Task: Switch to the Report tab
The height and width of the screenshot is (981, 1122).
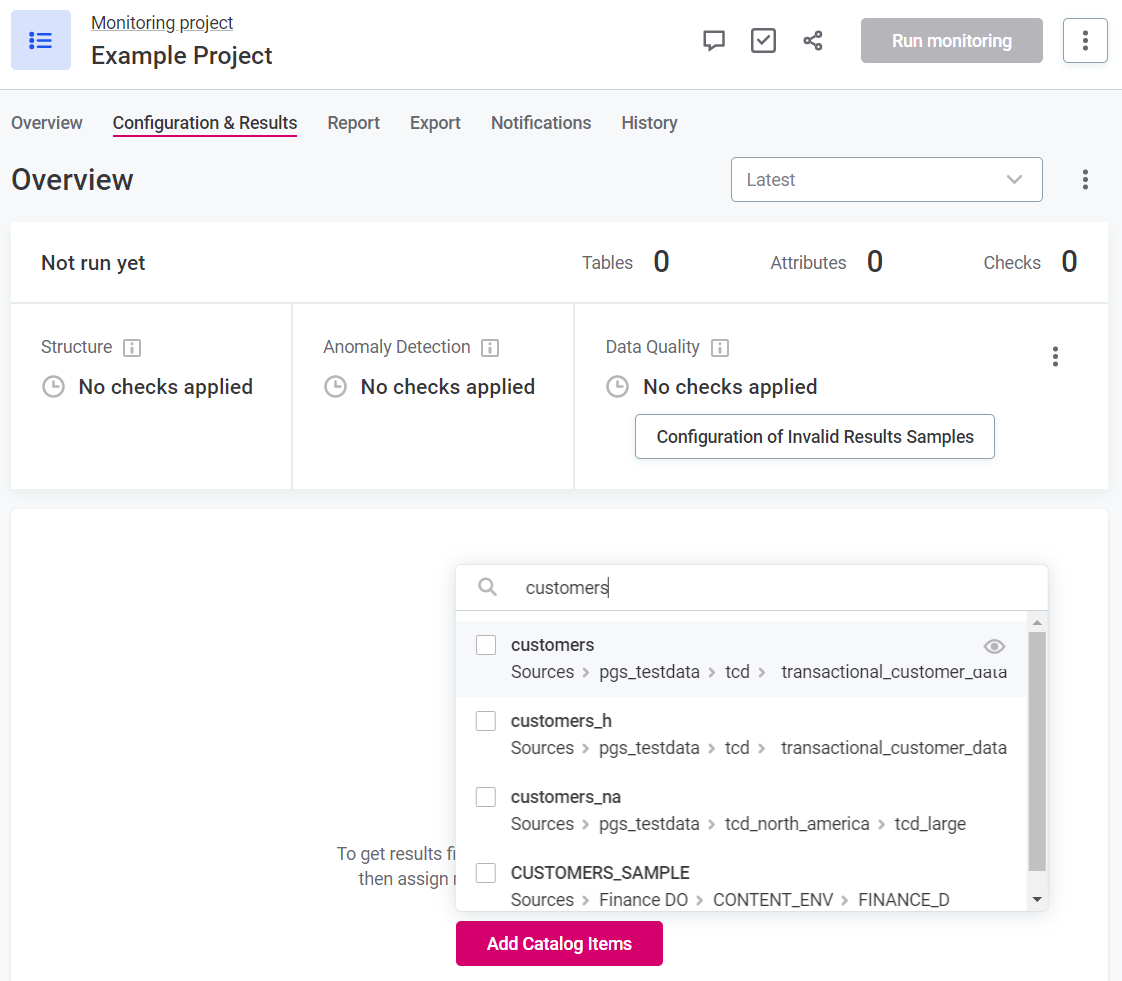Action: coord(353,123)
